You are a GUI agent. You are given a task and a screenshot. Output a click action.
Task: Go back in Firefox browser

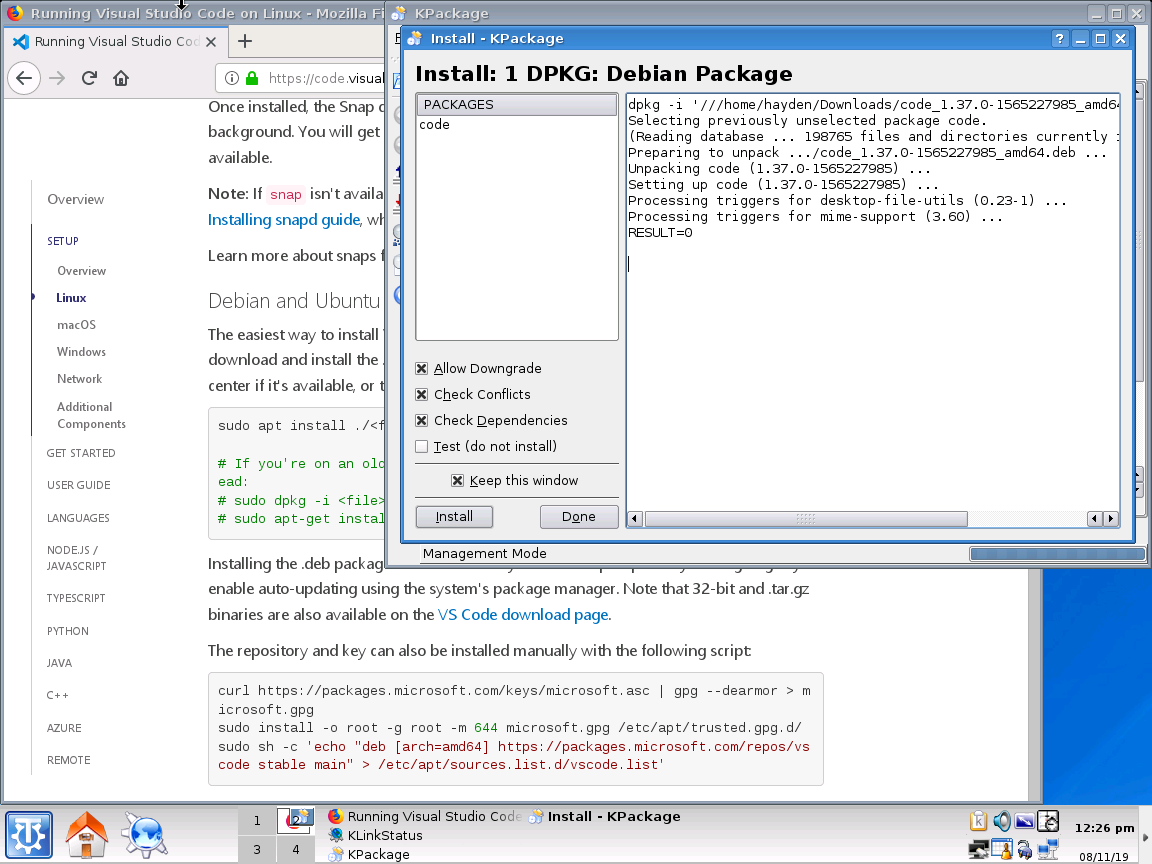tap(24, 78)
